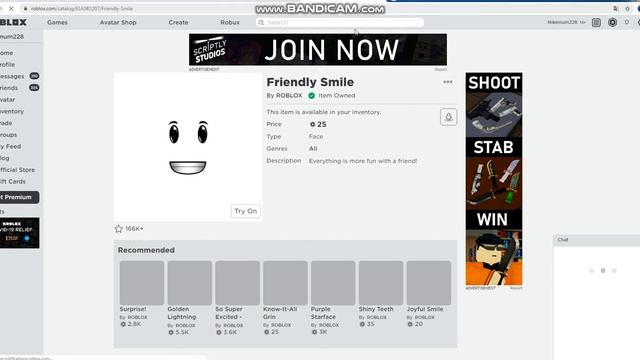This screenshot has width=640, height=360.
Task: Click the Get Premium button
Action: [x=20, y=197]
